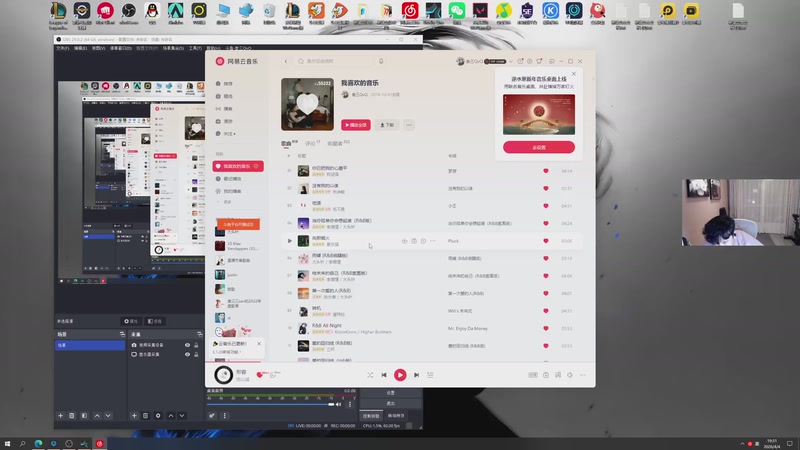Adjust the OBS desktop audio volume slider

pyautogui.click(x=270, y=405)
